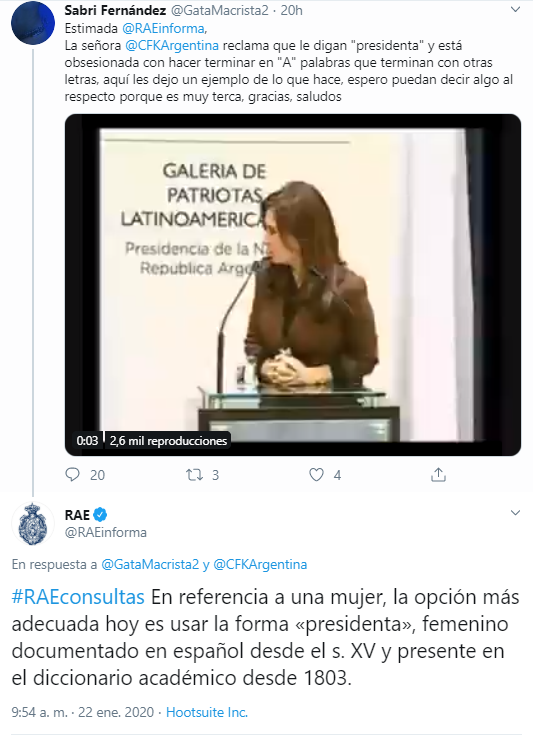The image size is (533, 736).
Task: Open @RAEinforma mention in Sabri's tweet
Action: pos(163,29)
